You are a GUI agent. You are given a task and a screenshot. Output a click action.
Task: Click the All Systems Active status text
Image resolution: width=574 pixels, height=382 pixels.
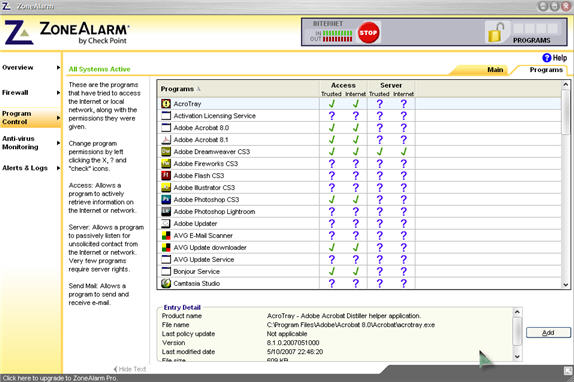[x=99, y=69]
